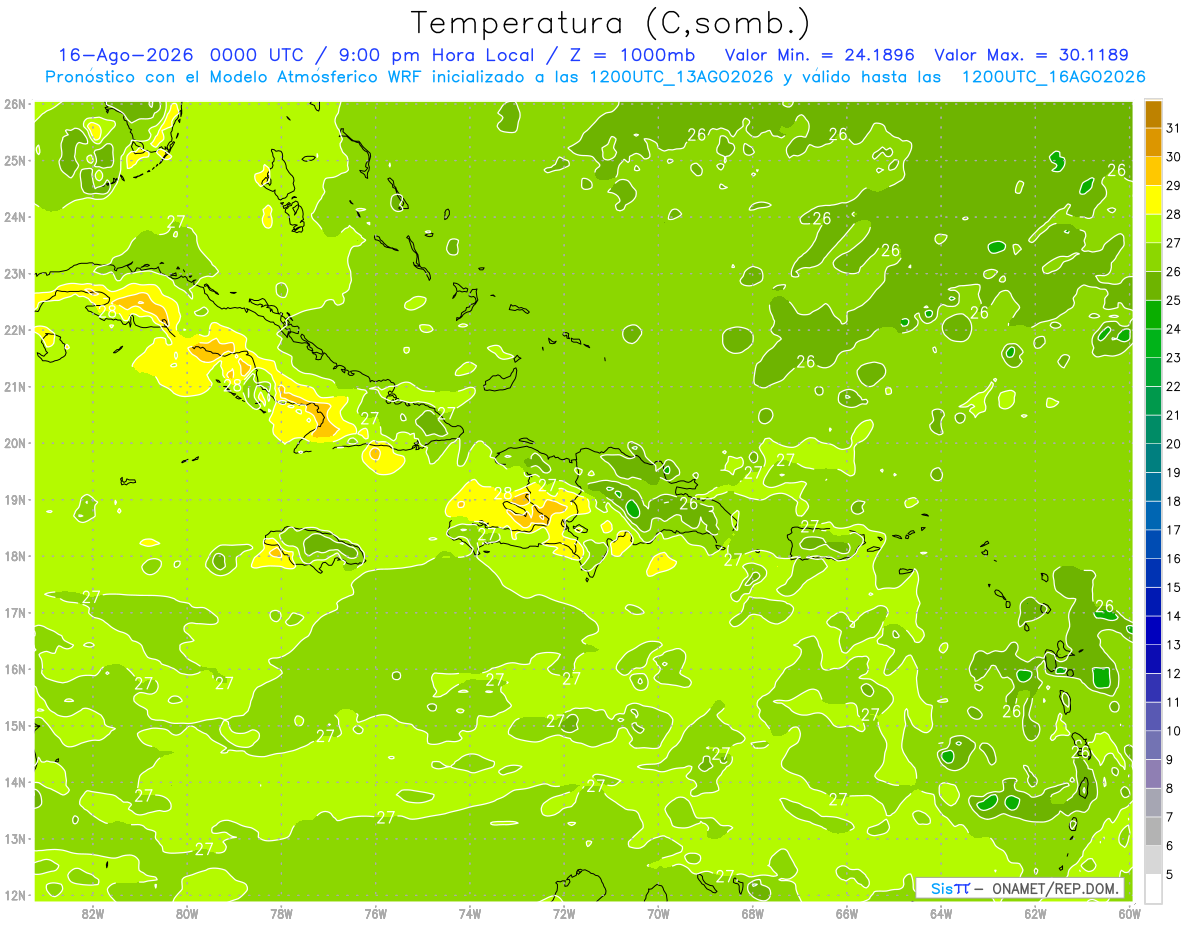This screenshot has width=1200, height=927.
Task: Select the end time "1200UTC_16AGO2026"
Action: tap(1053, 77)
